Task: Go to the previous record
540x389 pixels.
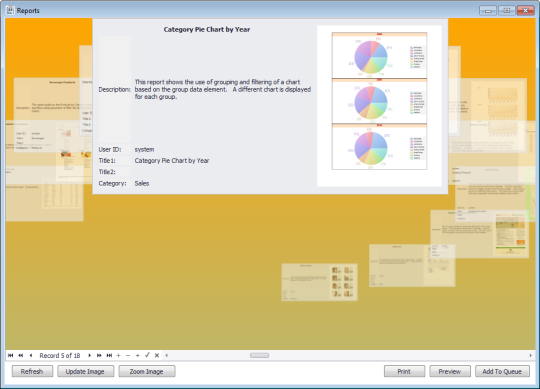Action: coord(31,355)
